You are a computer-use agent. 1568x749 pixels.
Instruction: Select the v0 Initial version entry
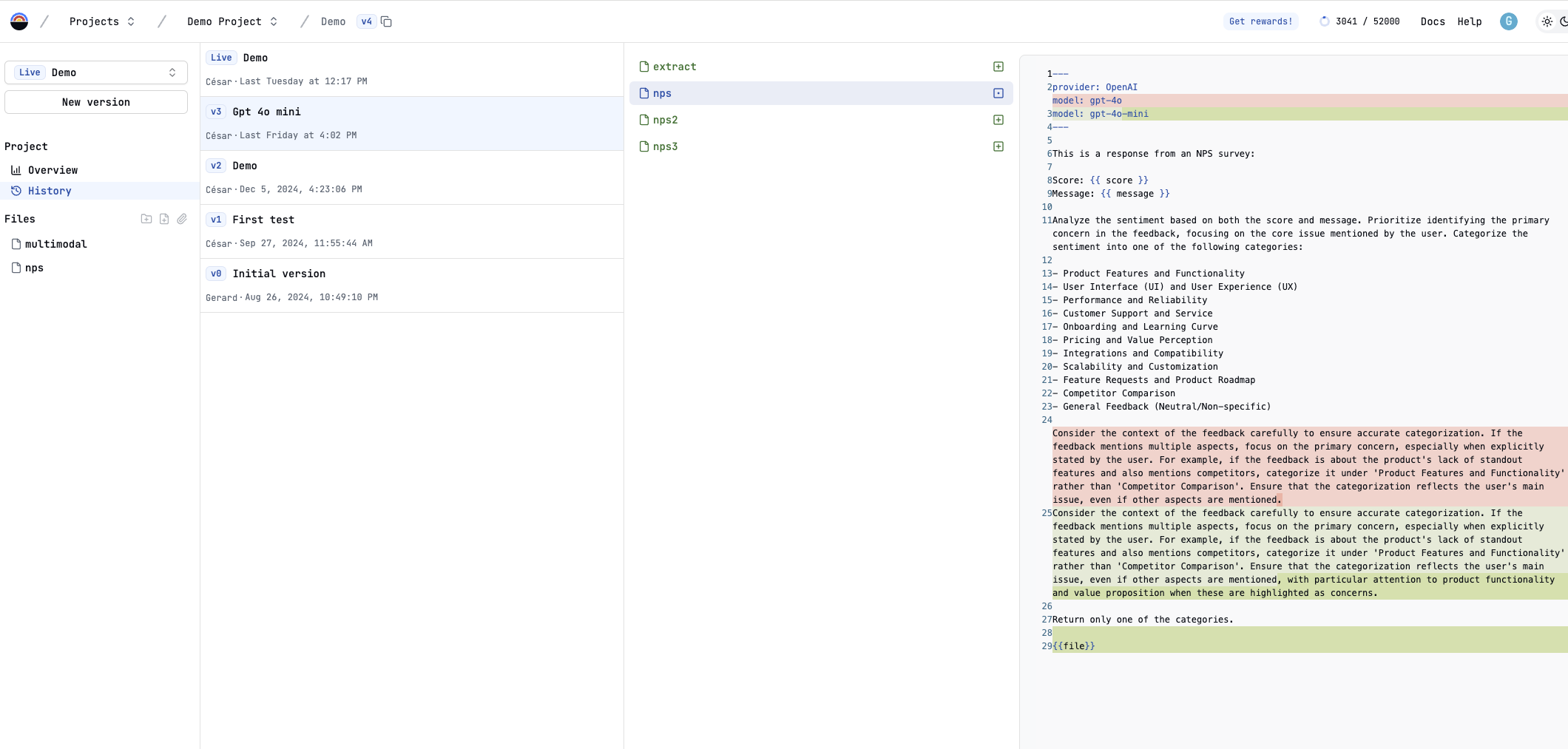(x=412, y=285)
